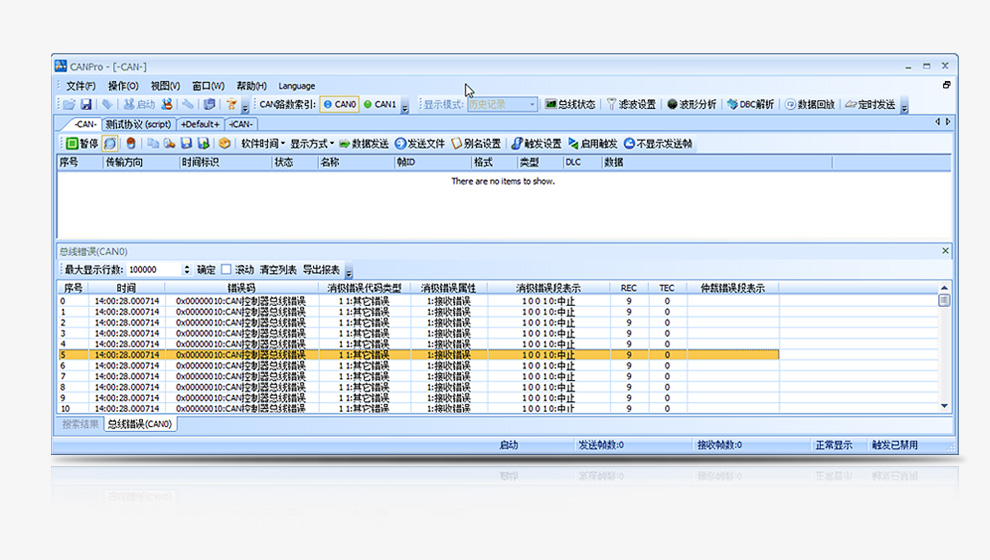Open the help question-mark icon
The image size is (990, 560).
pos(231,104)
